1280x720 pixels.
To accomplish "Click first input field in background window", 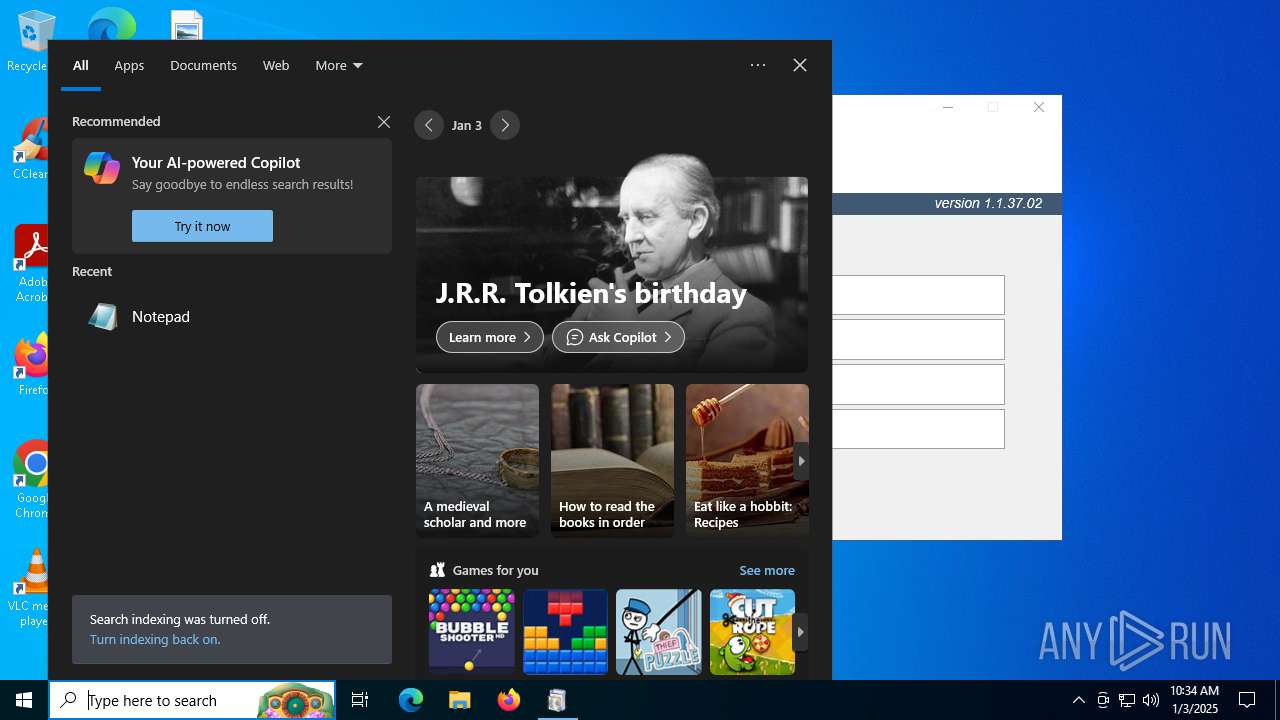I will coord(918,295).
